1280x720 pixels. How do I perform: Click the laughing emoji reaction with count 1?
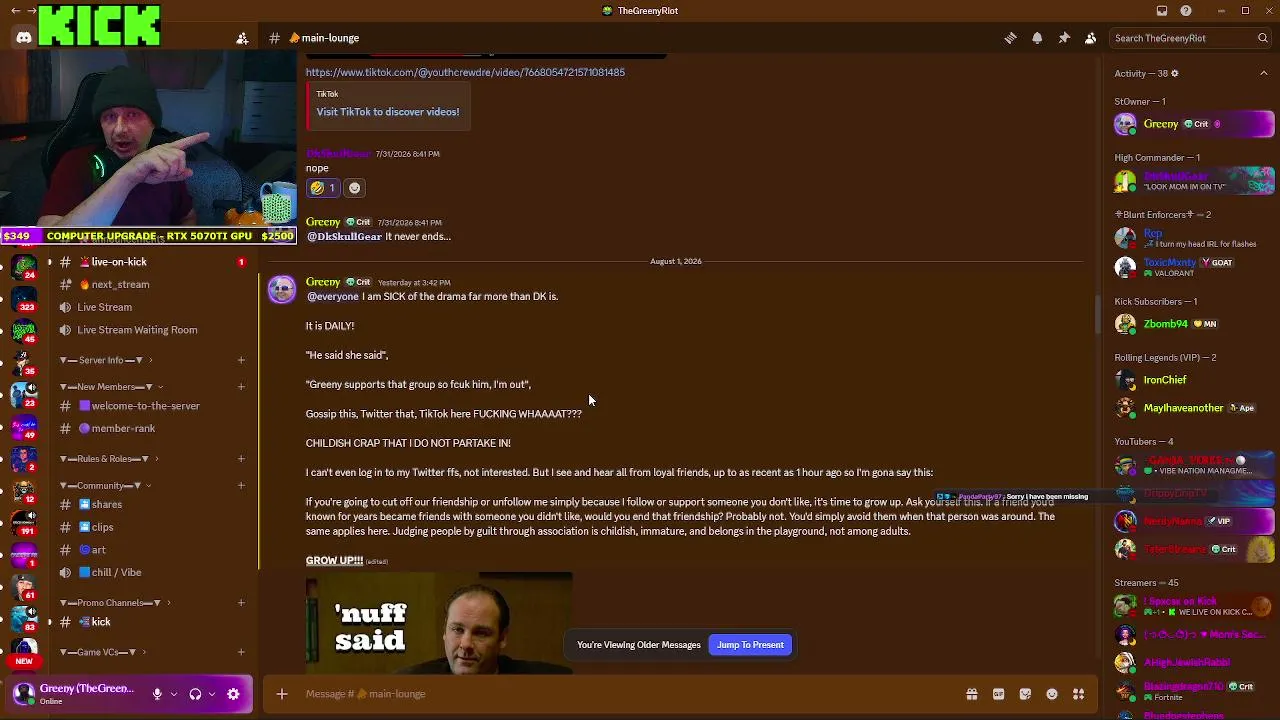[323, 188]
